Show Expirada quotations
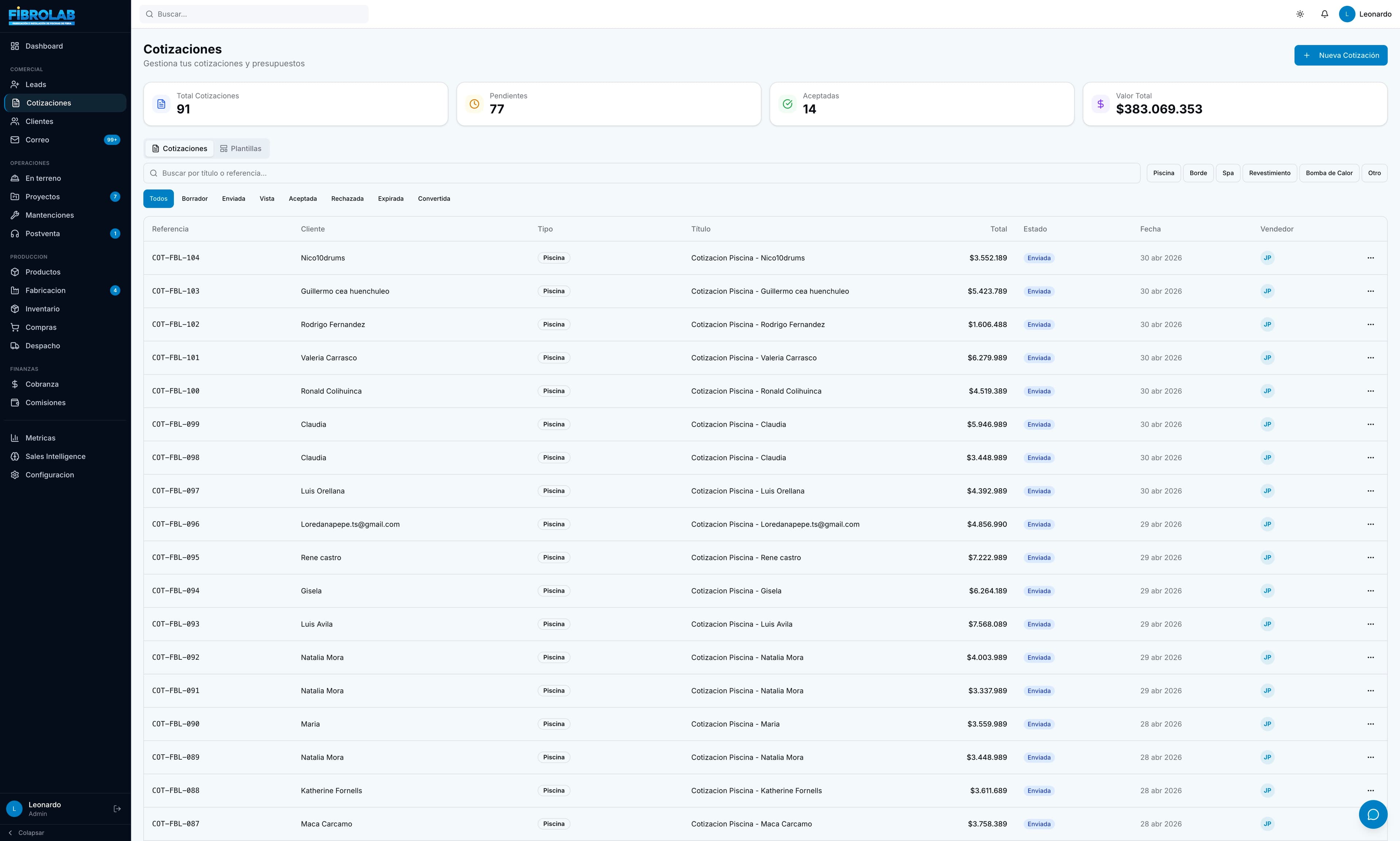 coord(391,198)
